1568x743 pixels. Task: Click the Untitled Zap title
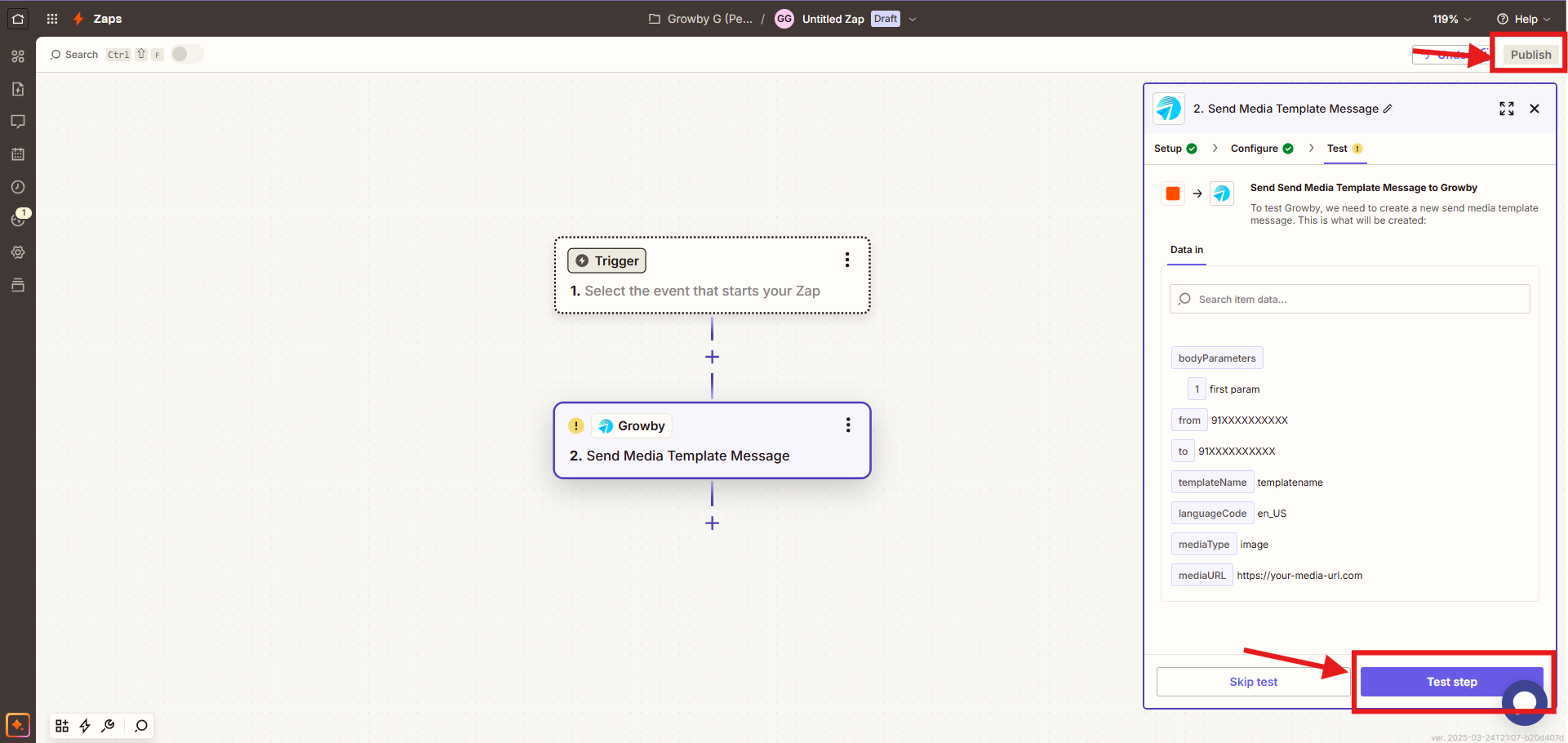(833, 19)
